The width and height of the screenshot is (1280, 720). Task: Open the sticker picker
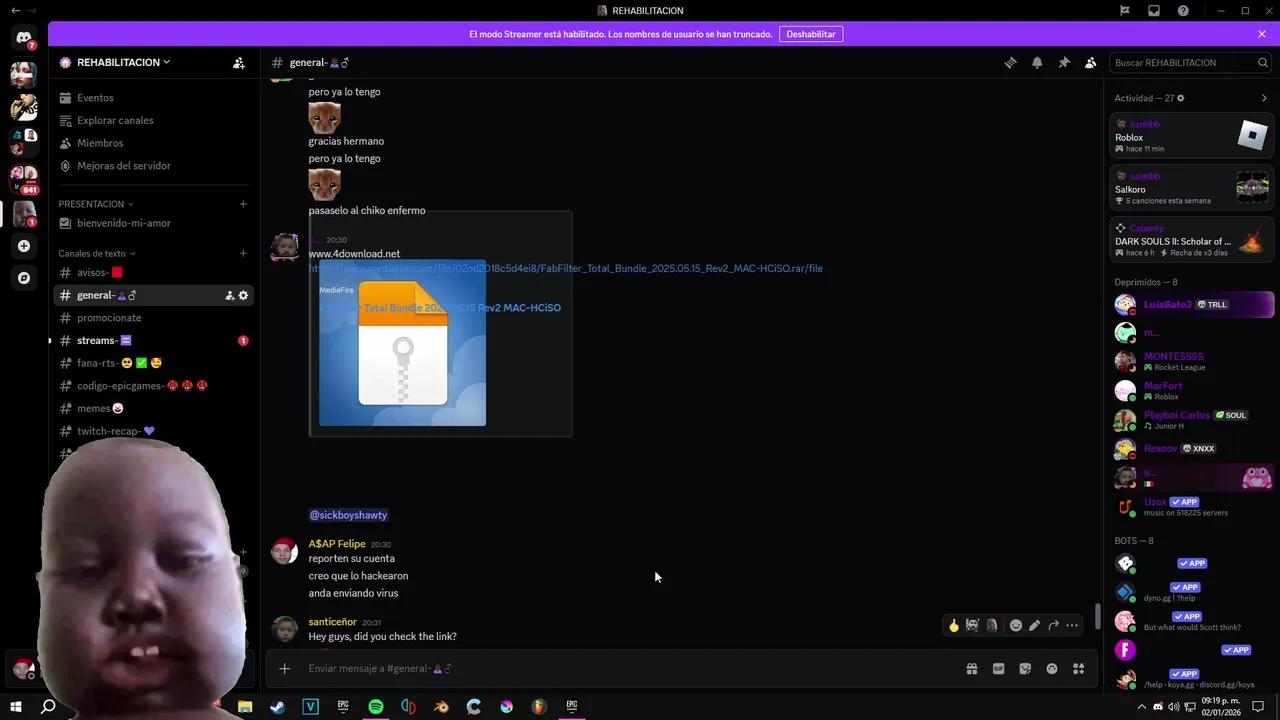click(1025, 669)
